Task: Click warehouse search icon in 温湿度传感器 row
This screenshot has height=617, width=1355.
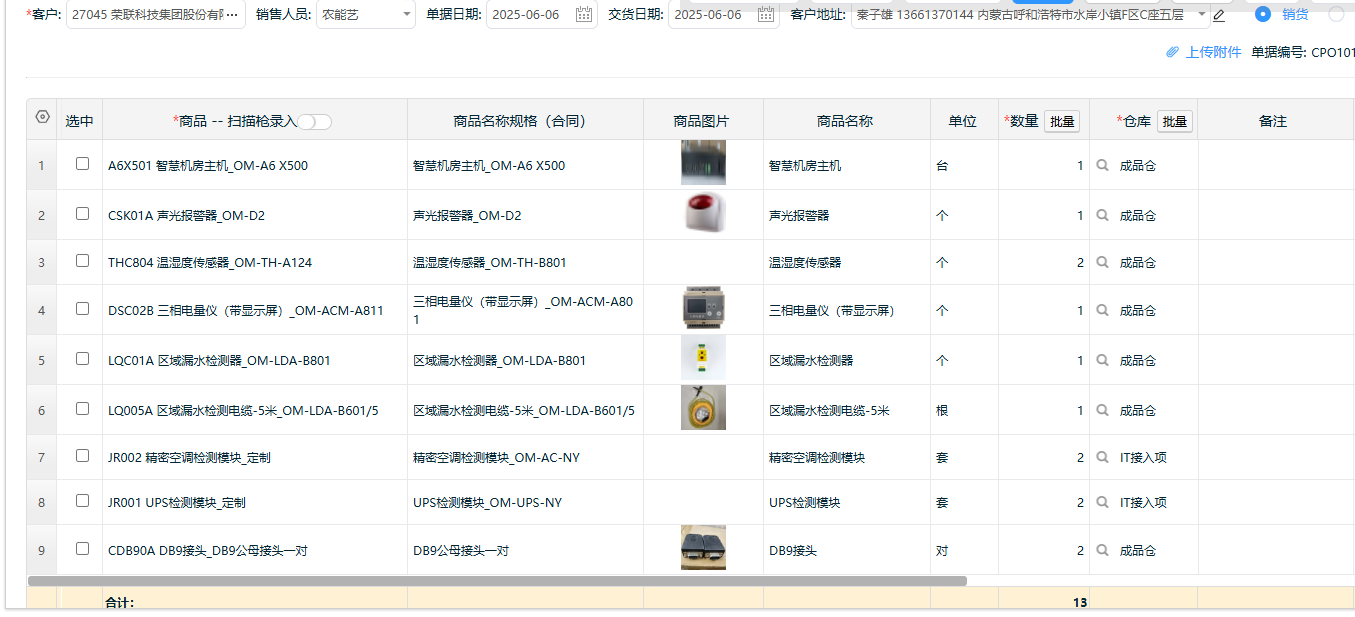Action: tap(1103, 262)
